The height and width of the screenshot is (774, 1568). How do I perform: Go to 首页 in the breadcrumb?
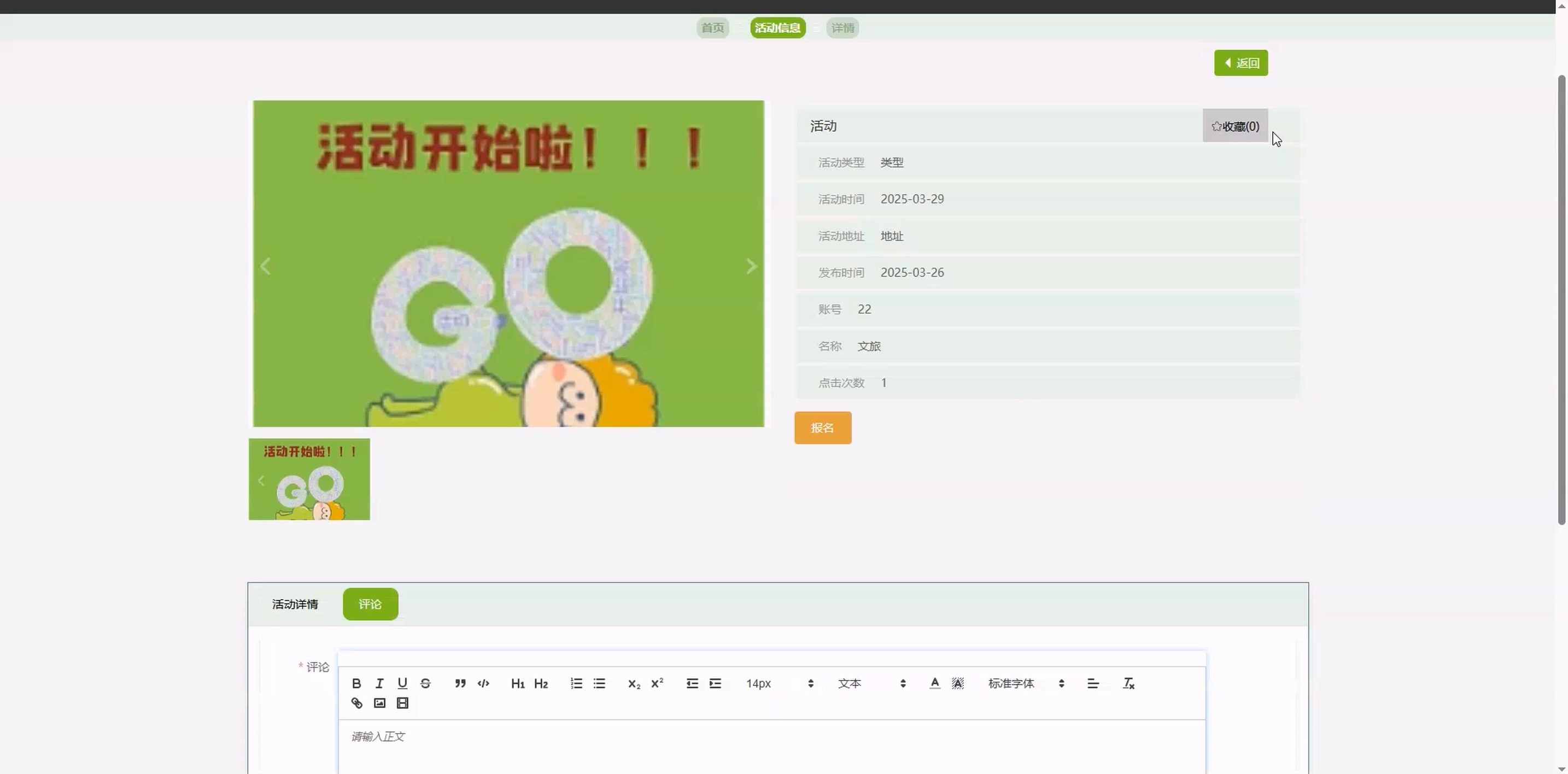tap(712, 28)
